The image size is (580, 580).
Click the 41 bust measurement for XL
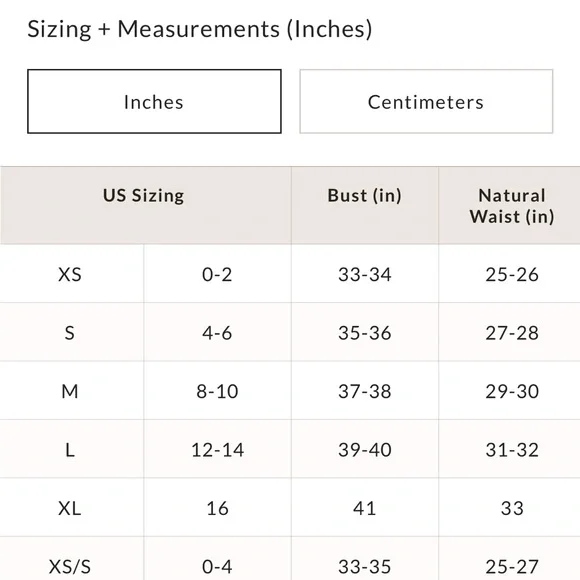tap(365, 508)
